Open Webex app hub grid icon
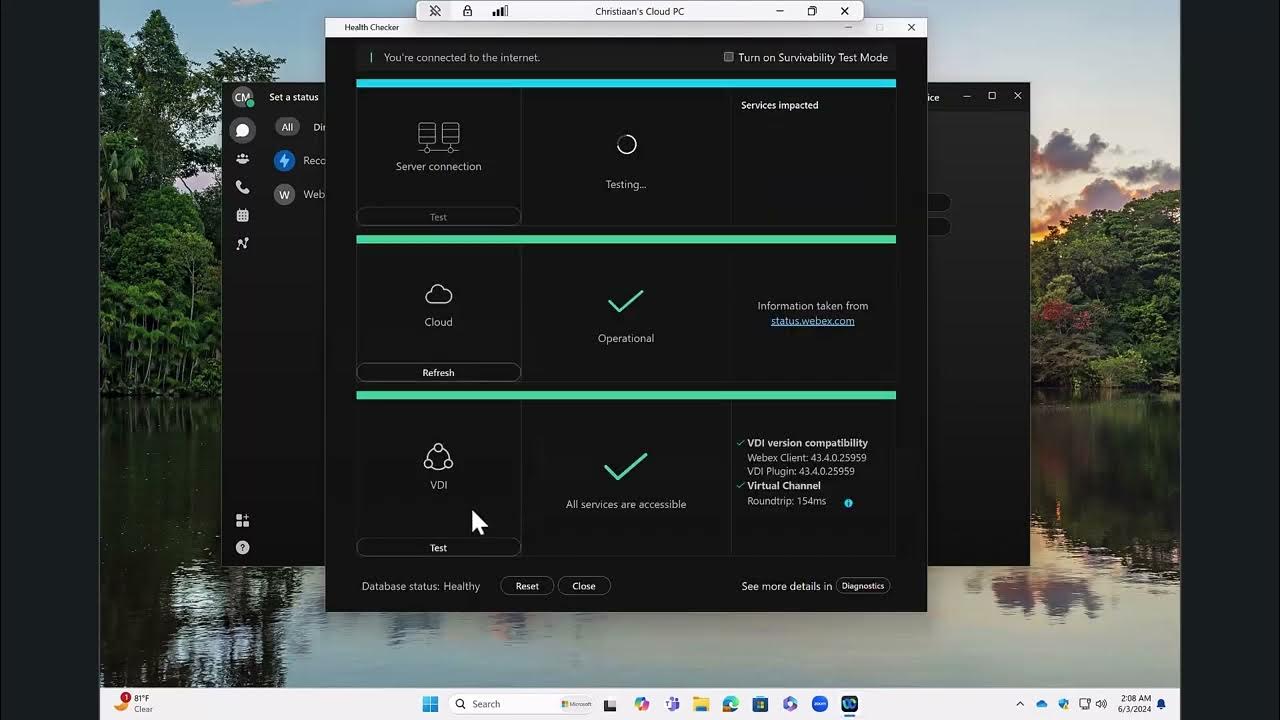The height and width of the screenshot is (720, 1280). (242, 520)
